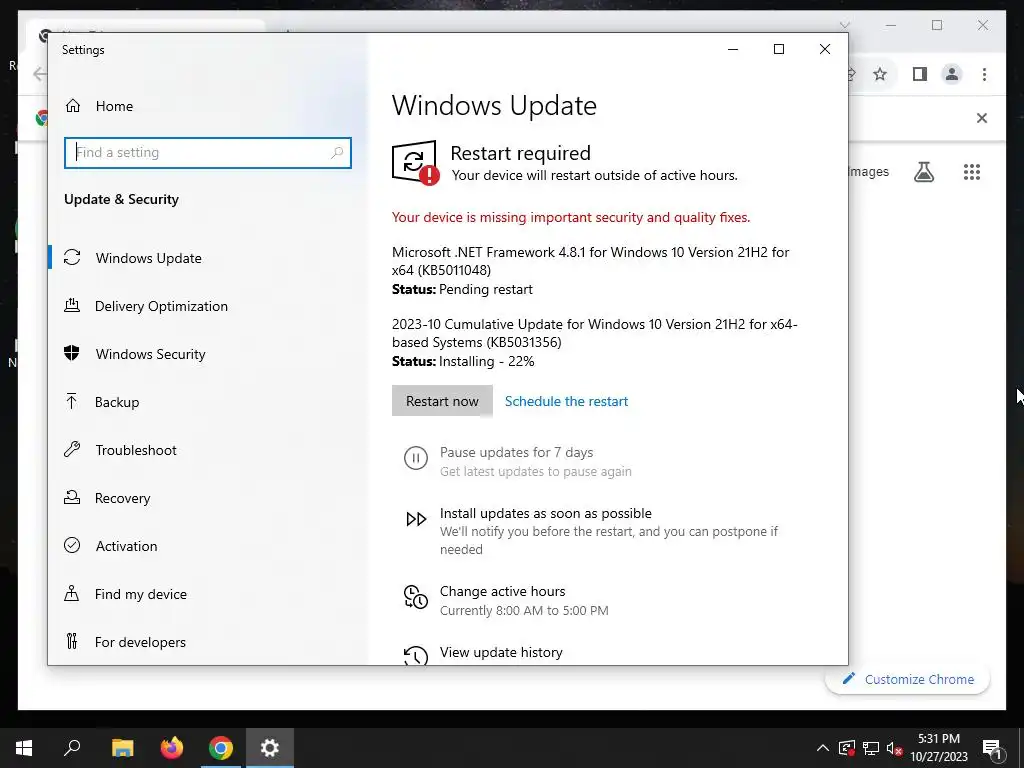Click the Restart now button

442,401
